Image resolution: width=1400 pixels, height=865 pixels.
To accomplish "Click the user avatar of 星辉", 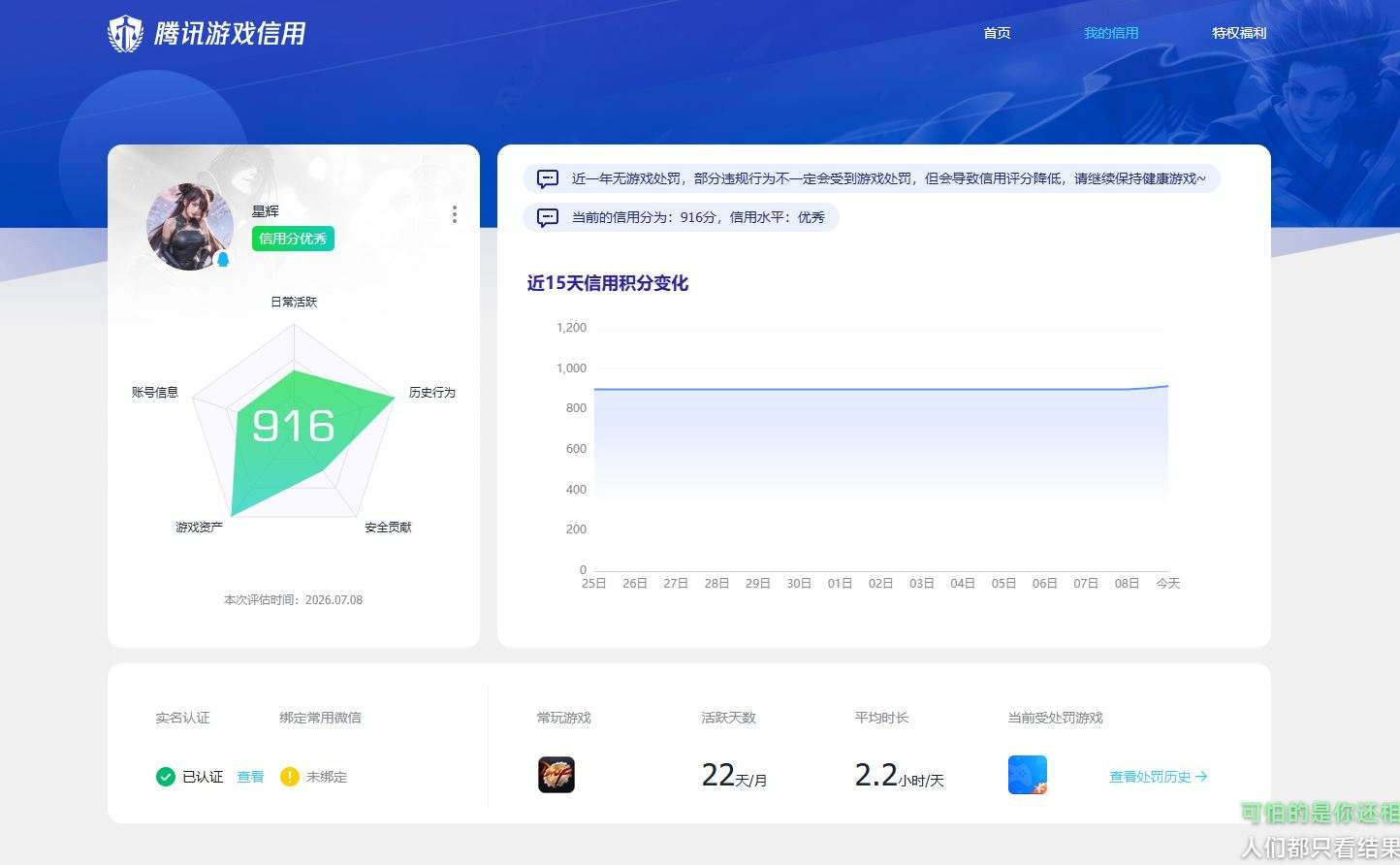I will pyautogui.click(x=190, y=226).
